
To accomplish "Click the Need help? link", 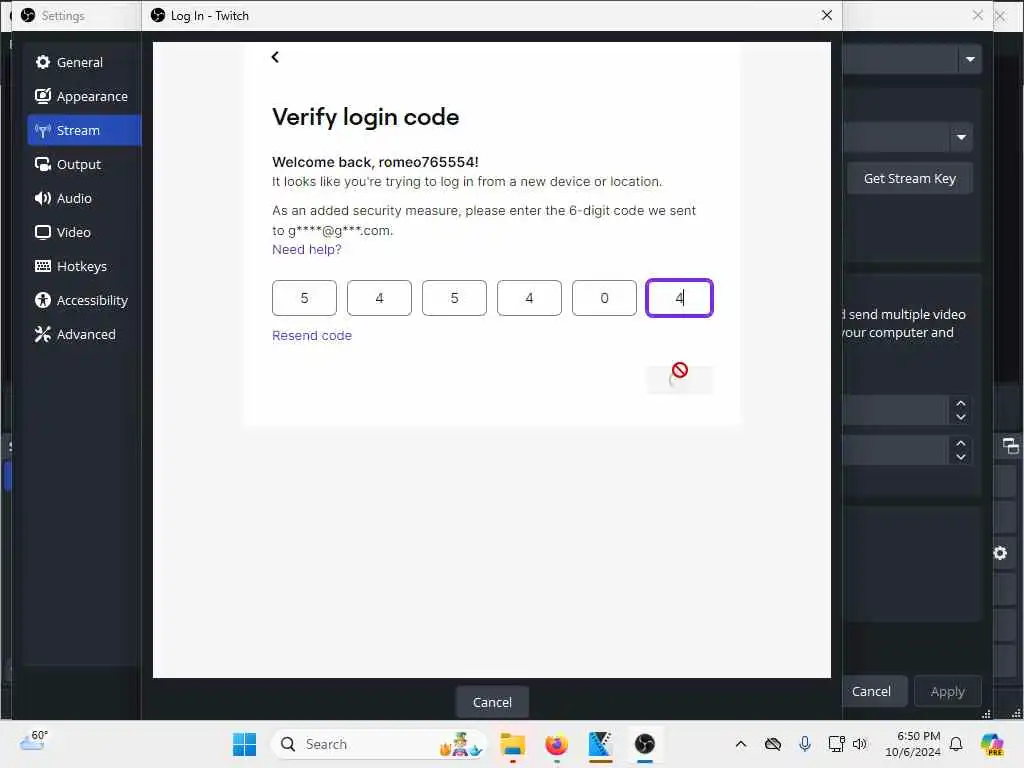I will point(306,249).
